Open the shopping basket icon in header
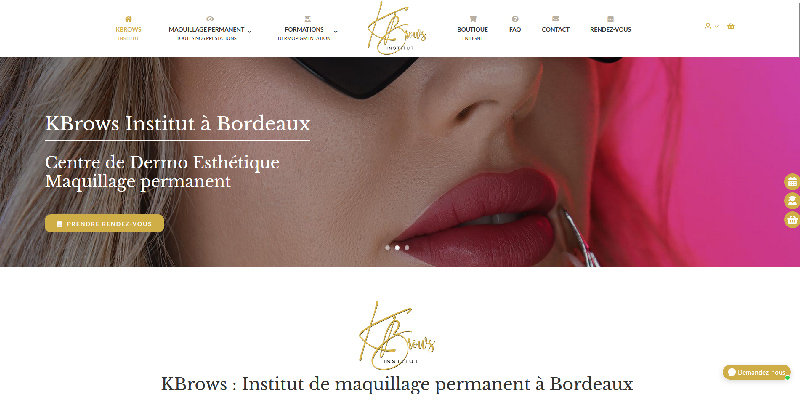 731,26
